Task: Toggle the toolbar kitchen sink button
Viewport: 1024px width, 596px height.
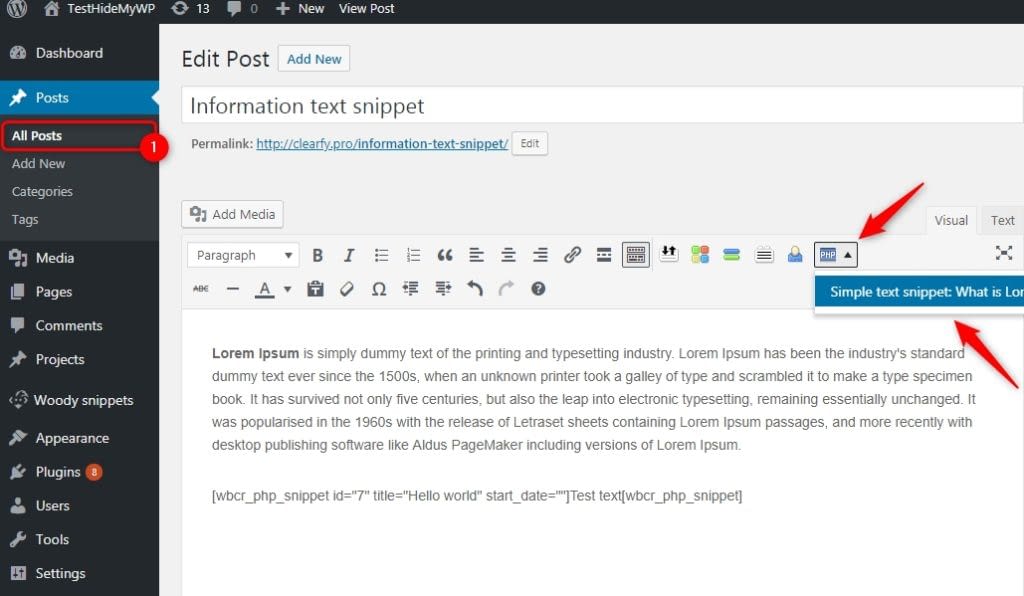Action: click(x=636, y=255)
